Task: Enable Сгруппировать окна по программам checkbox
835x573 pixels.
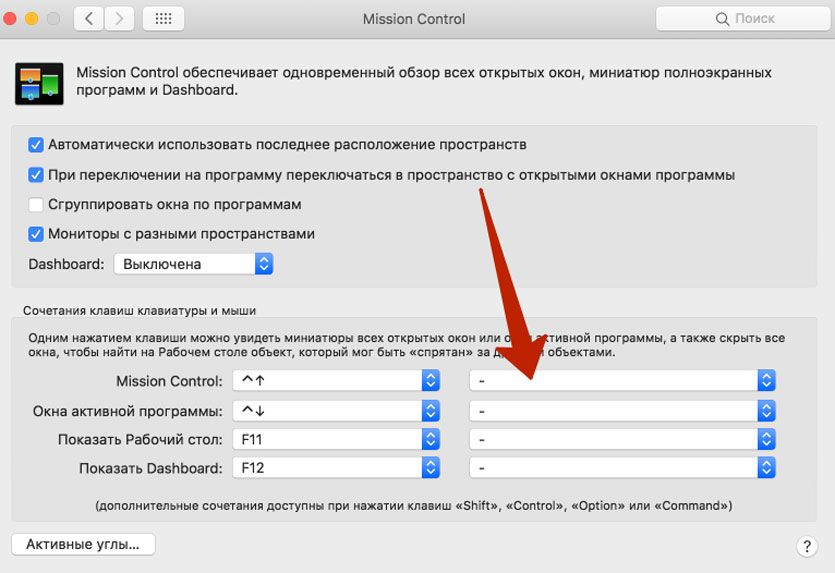Action: point(36,204)
